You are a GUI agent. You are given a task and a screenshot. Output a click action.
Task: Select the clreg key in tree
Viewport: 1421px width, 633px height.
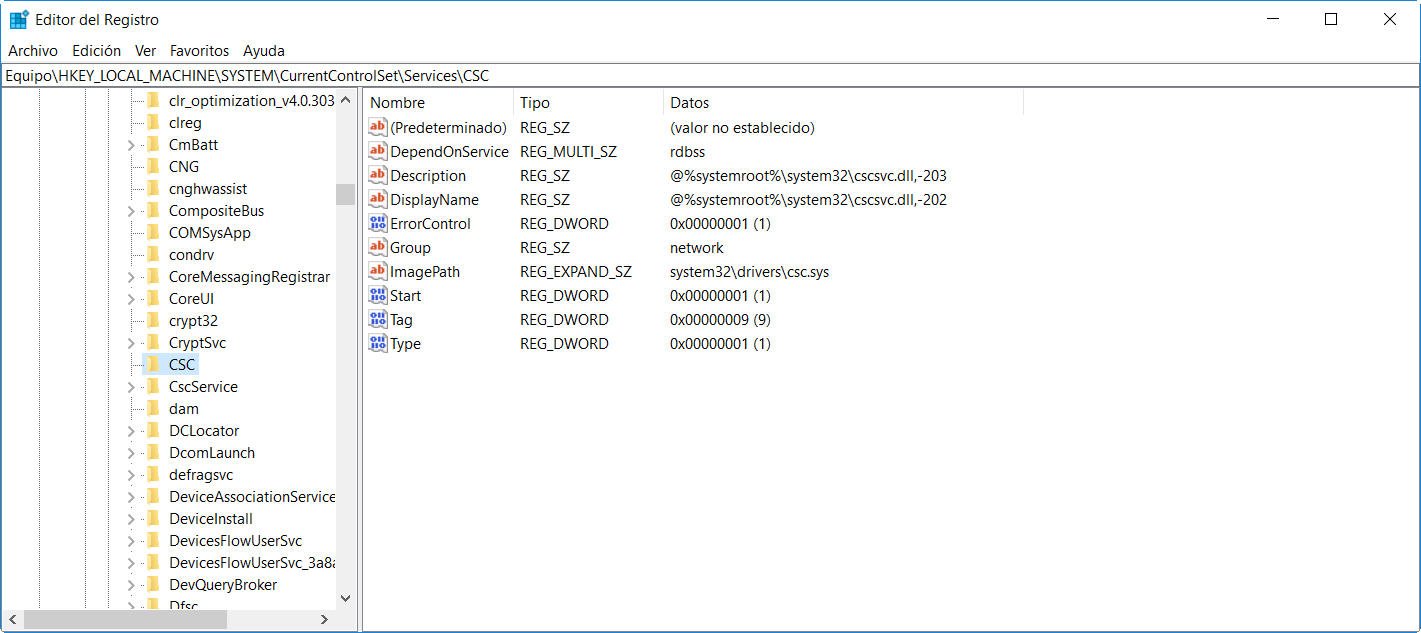(x=185, y=123)
